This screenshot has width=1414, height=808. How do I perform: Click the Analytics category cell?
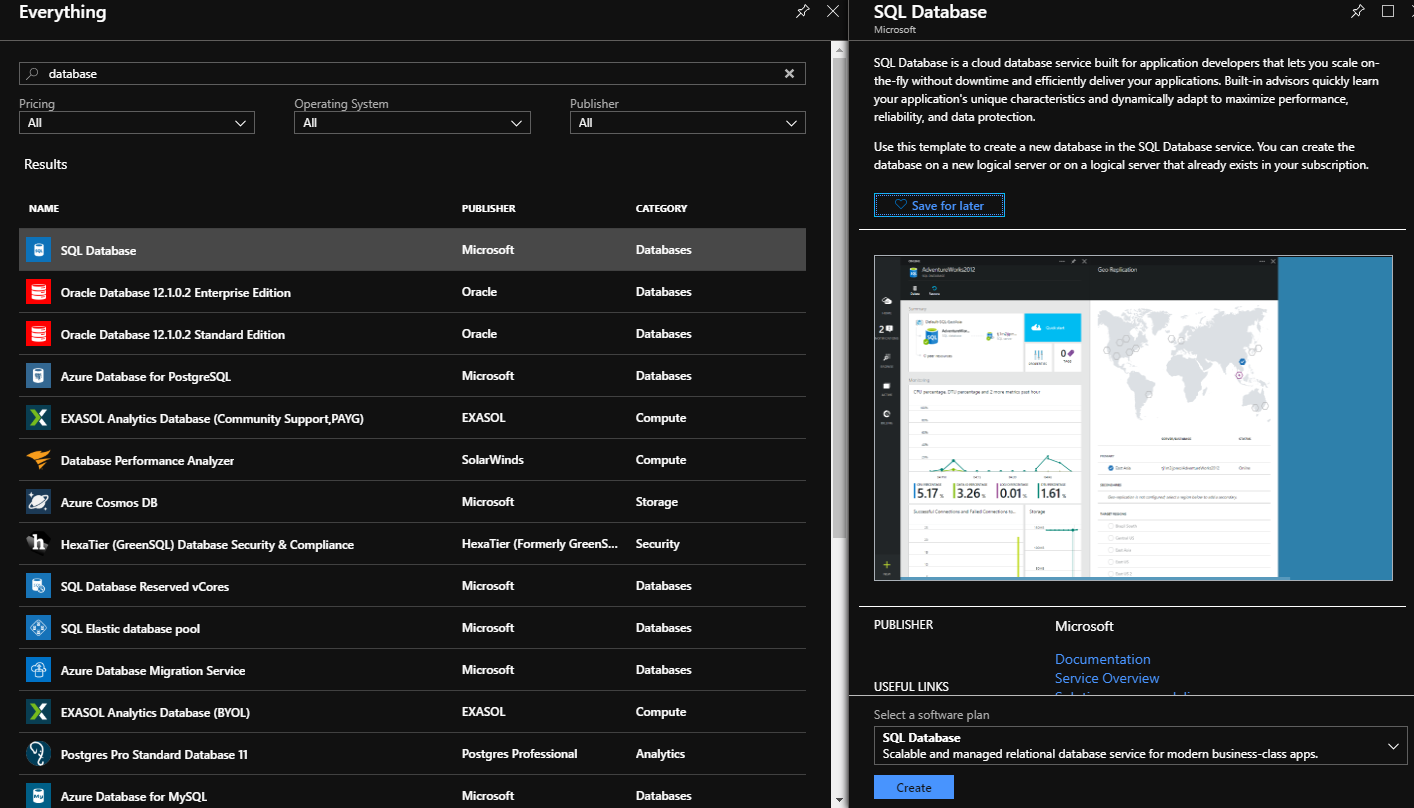660,754
